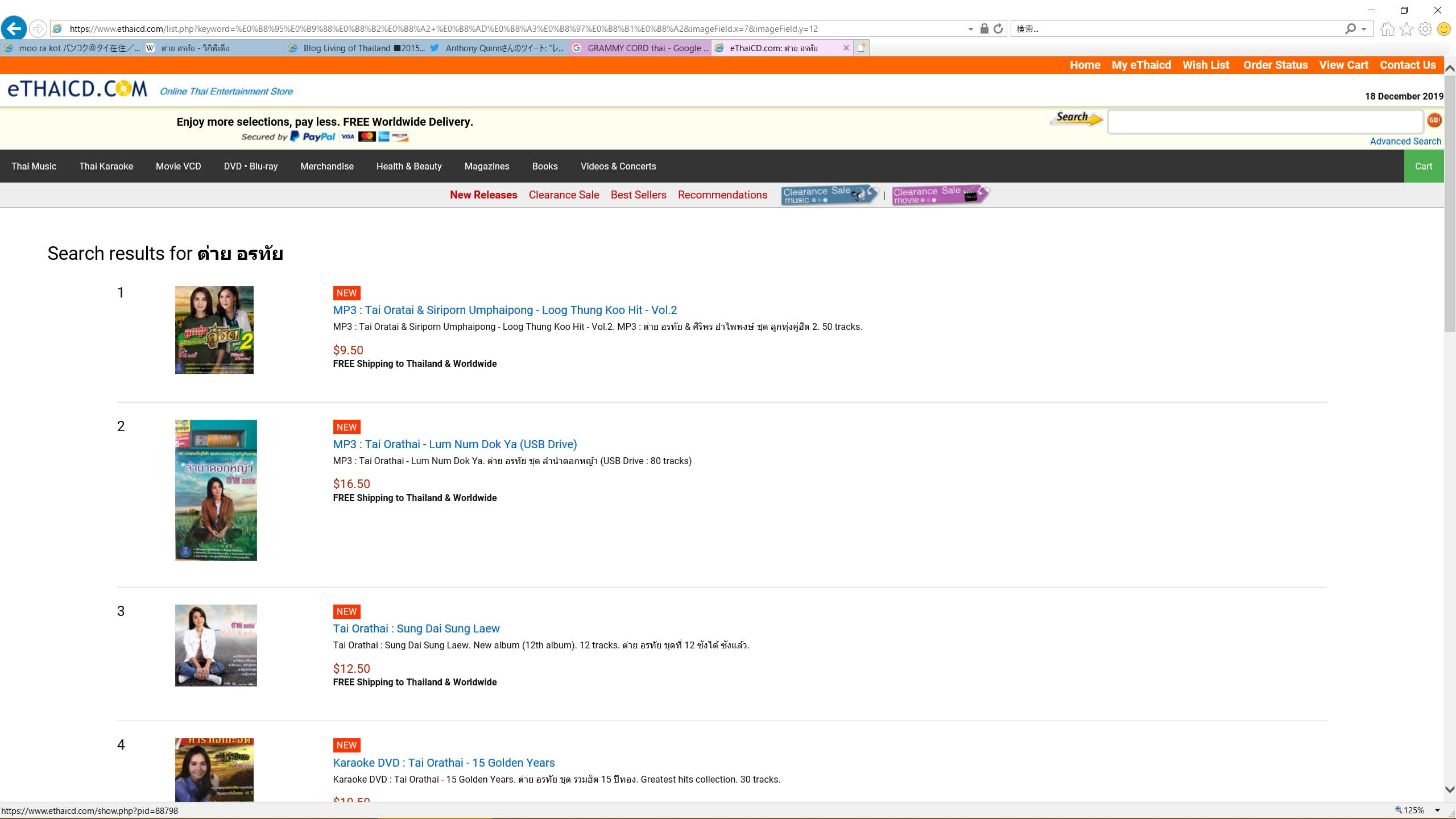The width and height of the screenshot is (1456, 819).
Task: Refresh the page with reload icon
Action: click(x=998, y=28)
